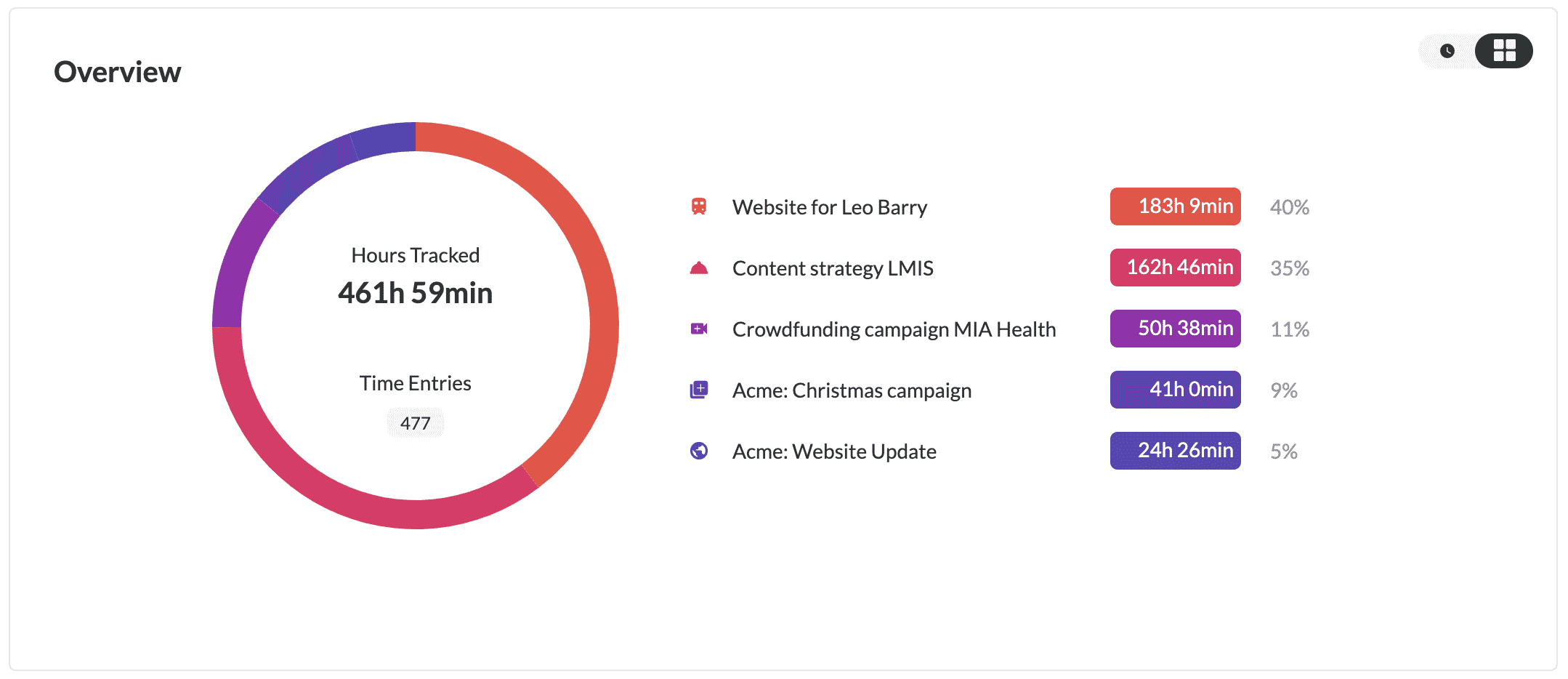Click the 162h 46min pink time badge

pyautogui.click(x=1175, y=268)
